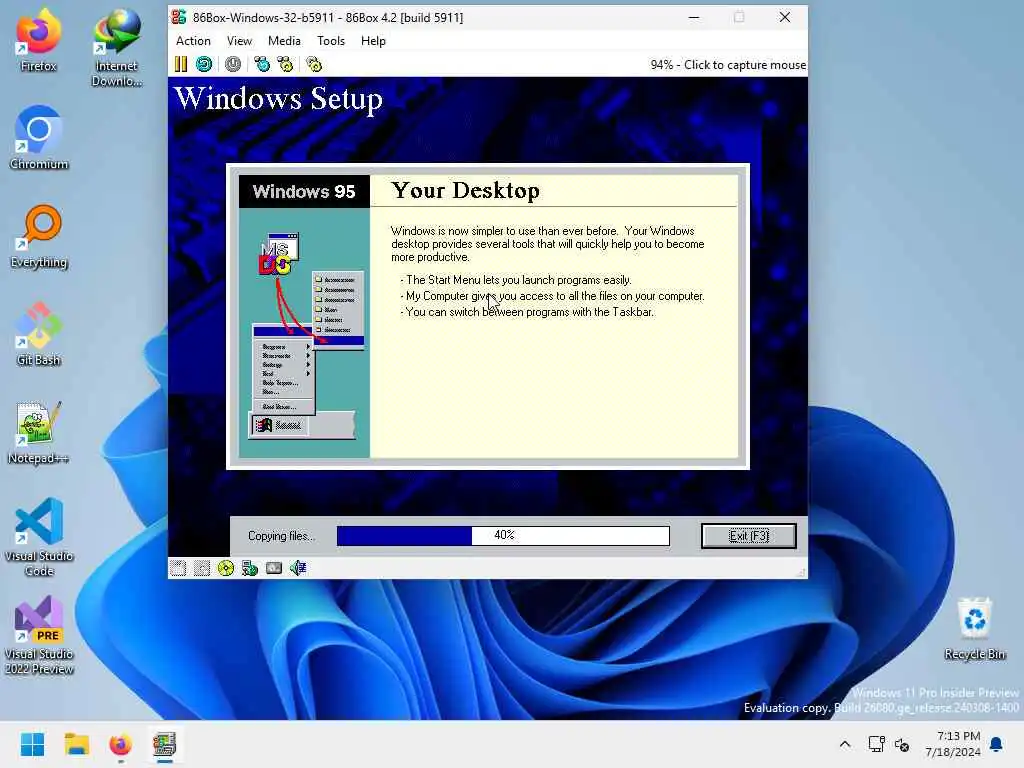Select the Internet Download Manager desktop shortcut
The width and height of the screenshot is (1024, 768).
(x=117, y=48)
